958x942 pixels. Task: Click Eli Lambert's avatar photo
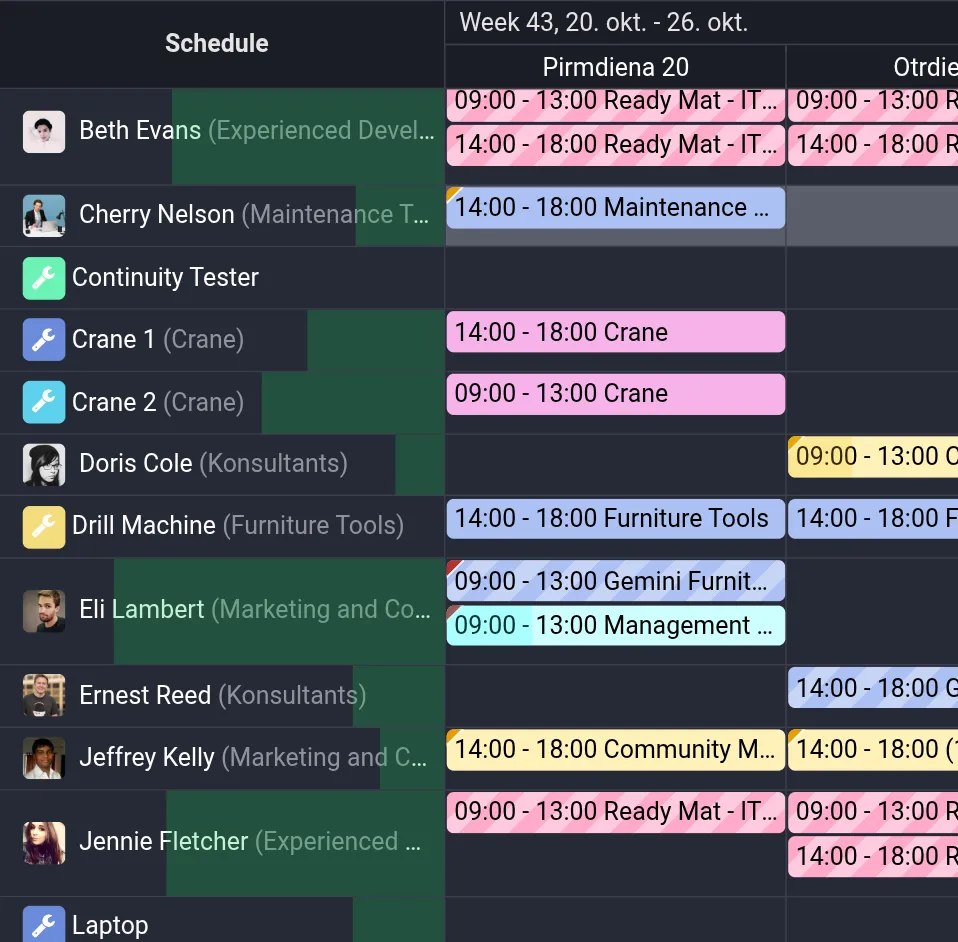[44, 611]
